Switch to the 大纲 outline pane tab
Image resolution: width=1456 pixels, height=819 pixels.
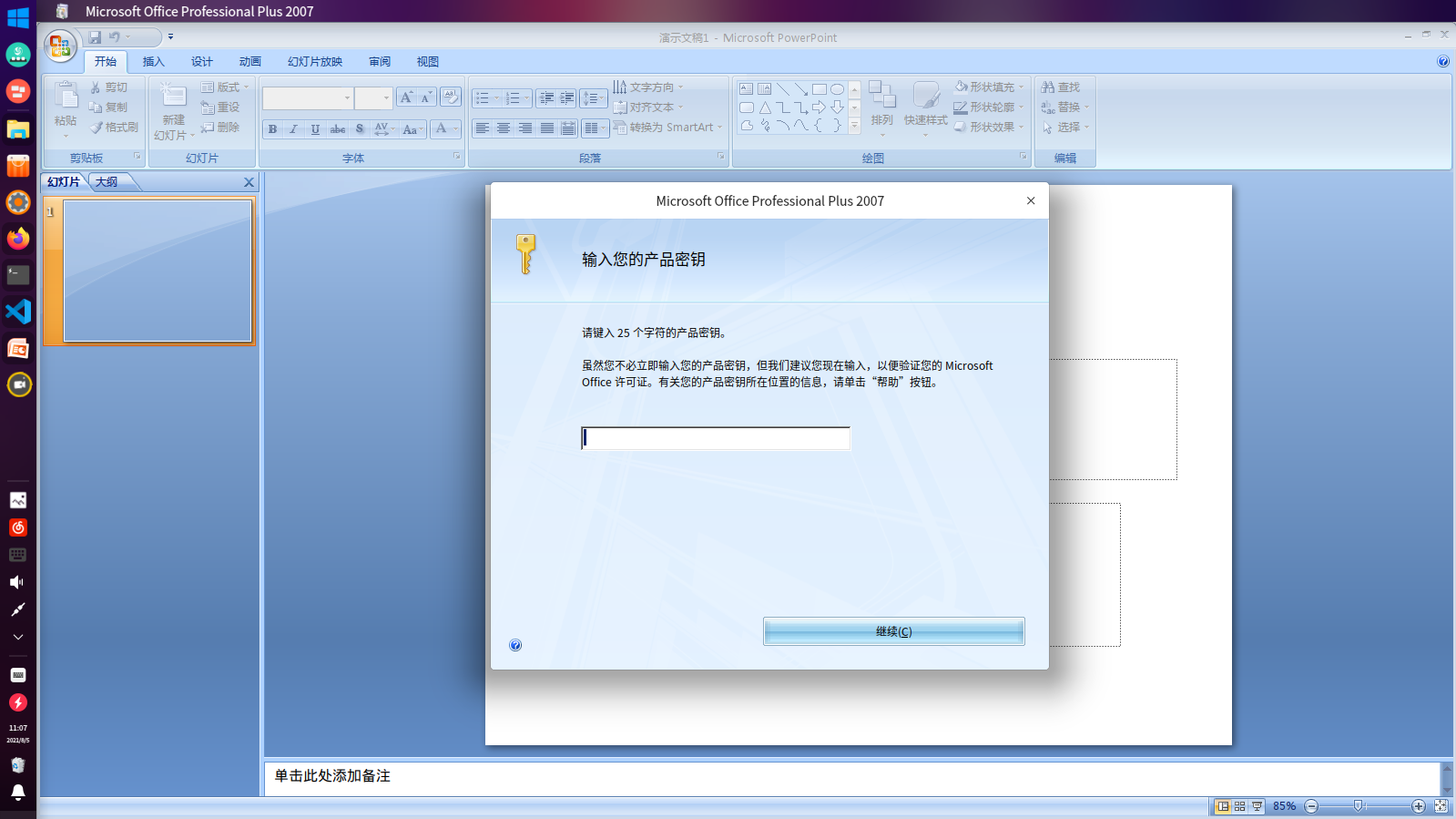click(x=107, y=182)
